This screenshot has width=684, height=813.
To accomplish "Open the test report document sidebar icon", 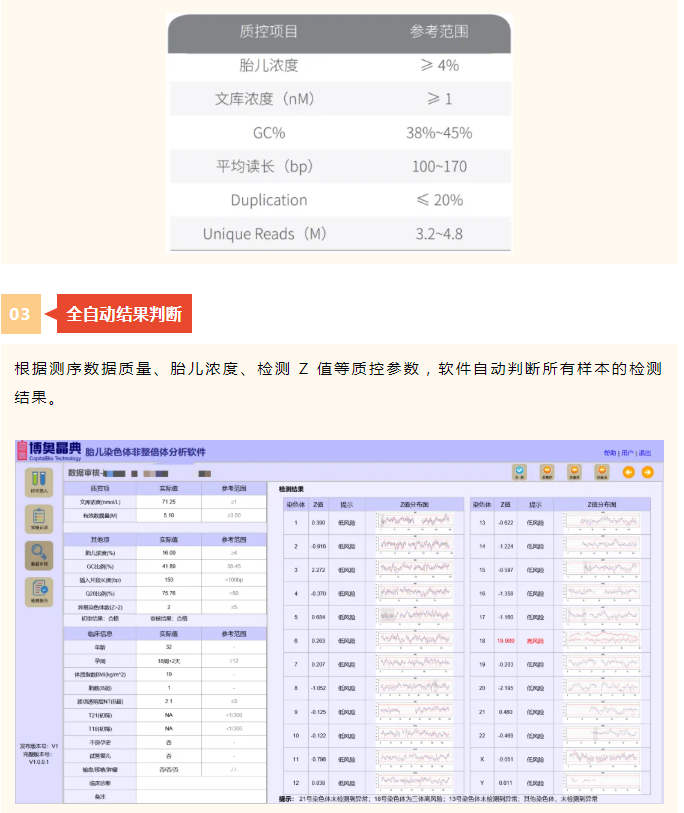I will [x=39, y=592].
